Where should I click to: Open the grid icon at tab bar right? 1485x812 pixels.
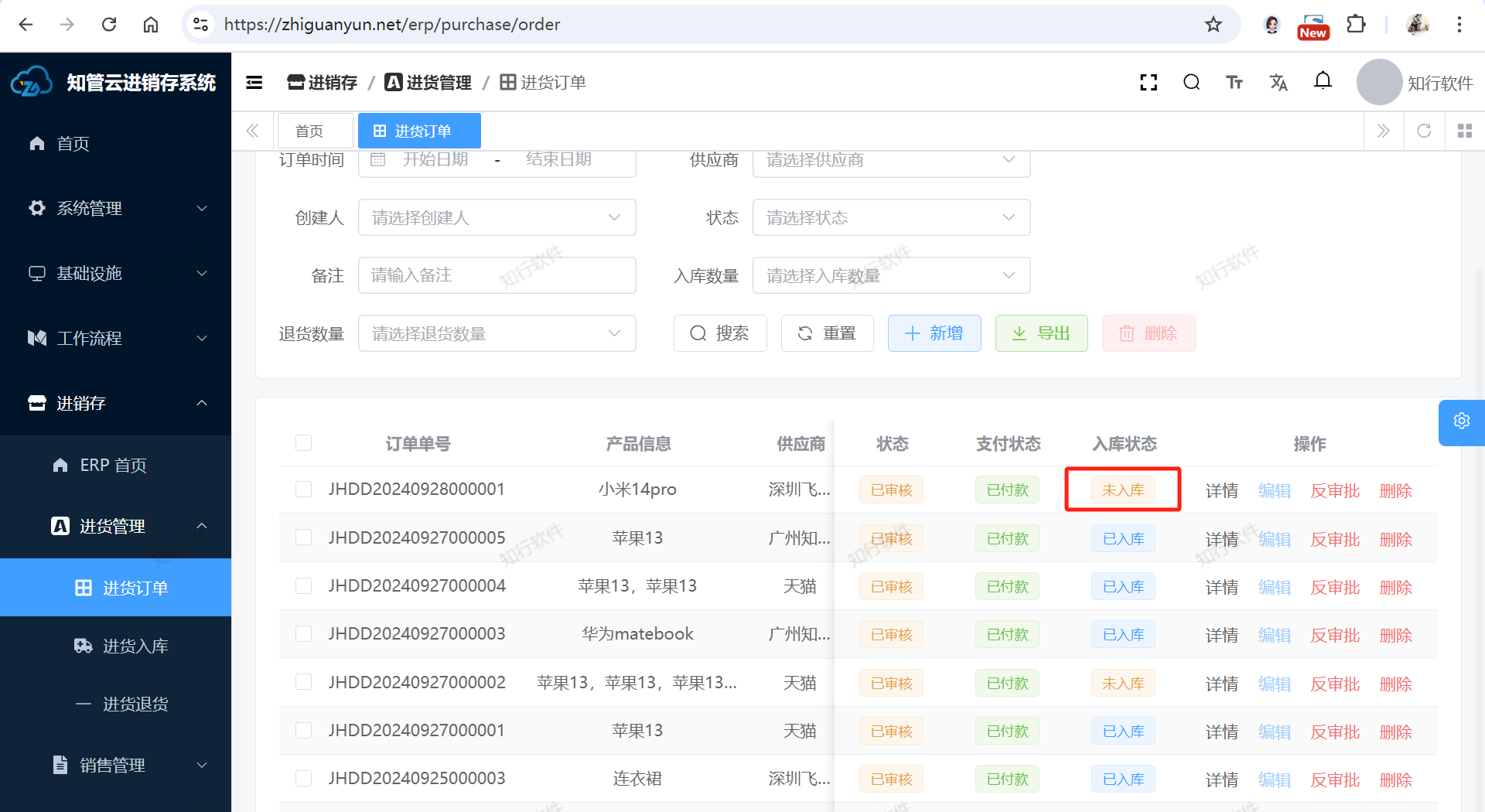[x=1464, y=131]
